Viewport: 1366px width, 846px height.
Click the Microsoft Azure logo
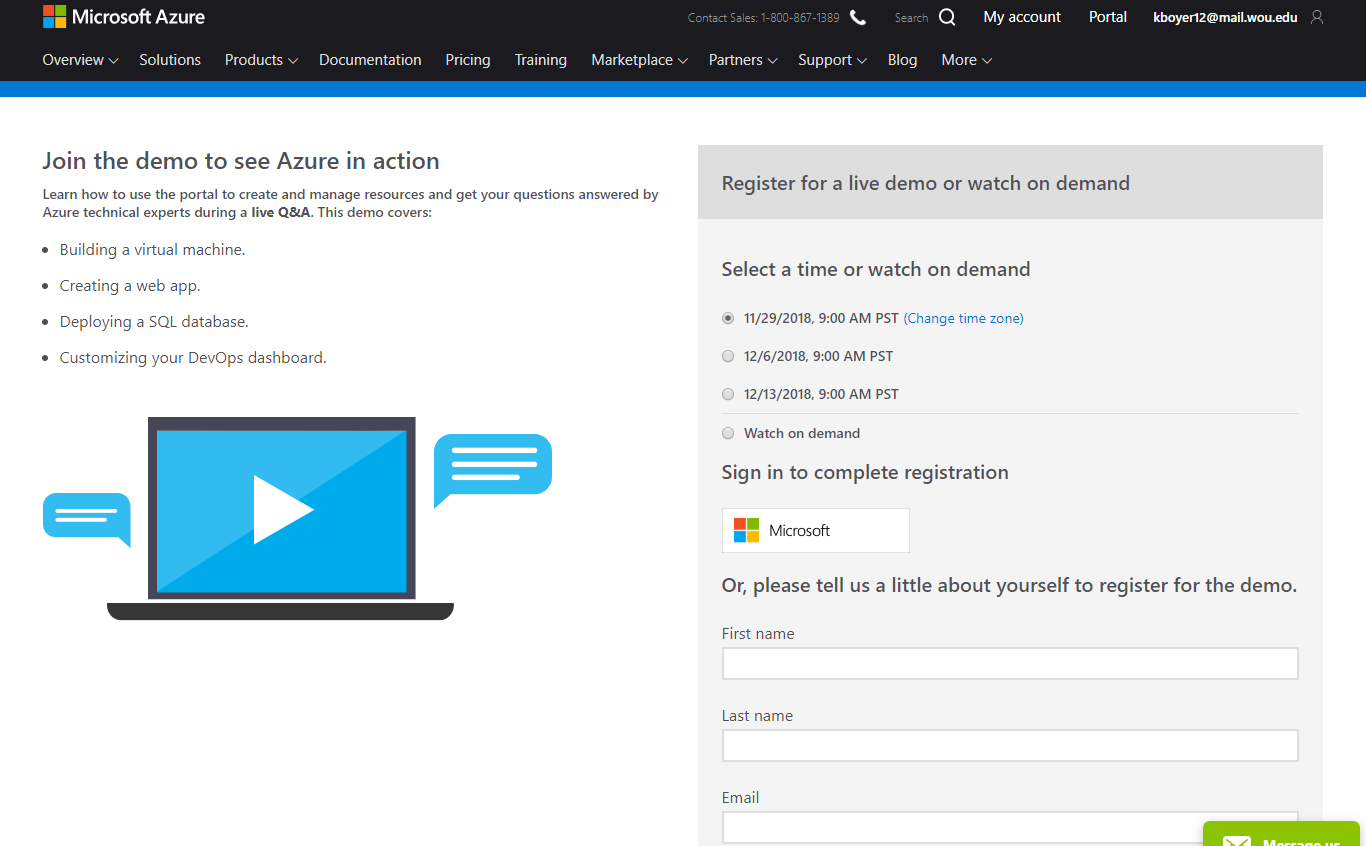124,17
